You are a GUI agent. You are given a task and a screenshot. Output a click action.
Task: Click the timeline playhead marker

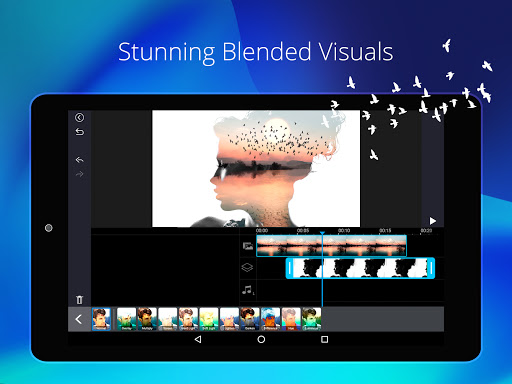(322, 233)
